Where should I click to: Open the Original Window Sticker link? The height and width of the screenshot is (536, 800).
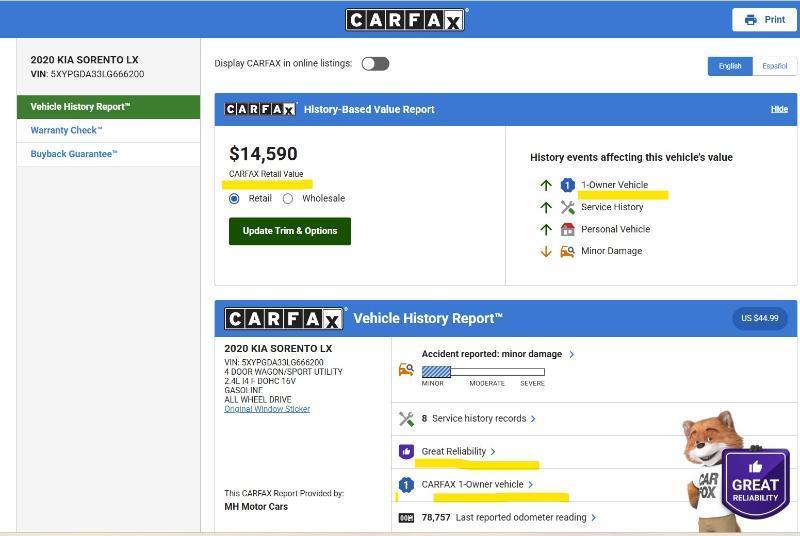pos(267,409)
